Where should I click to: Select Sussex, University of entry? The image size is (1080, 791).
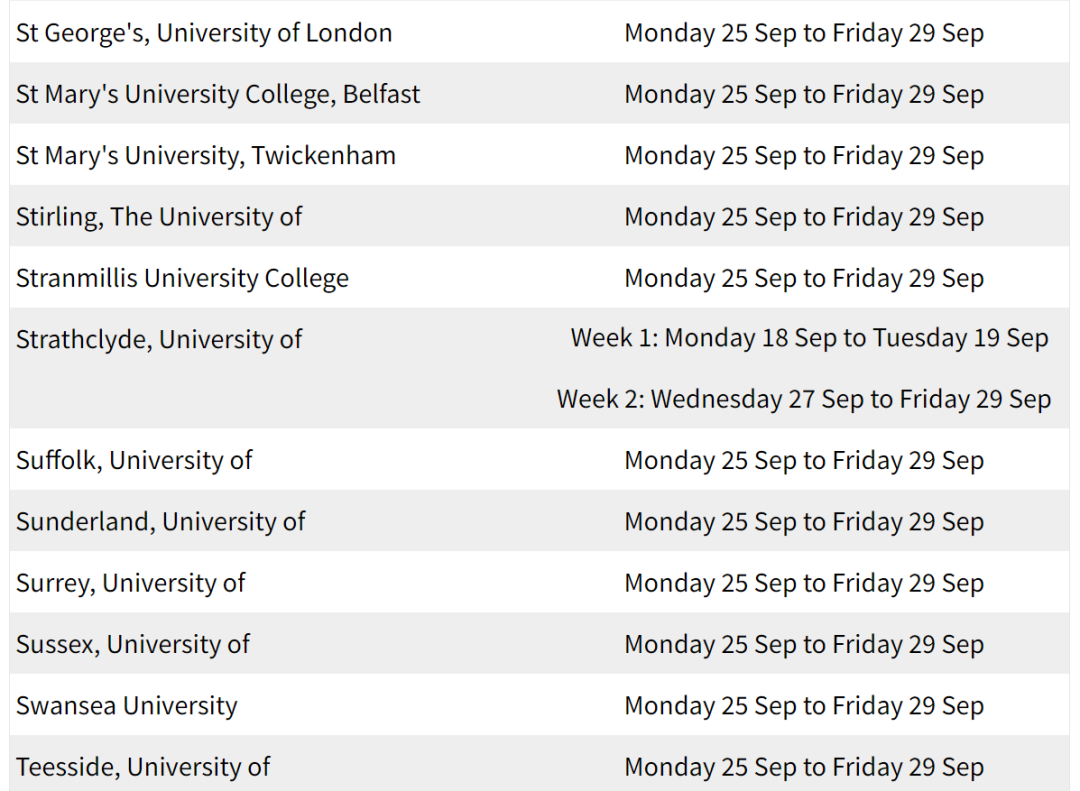(133, 644)
